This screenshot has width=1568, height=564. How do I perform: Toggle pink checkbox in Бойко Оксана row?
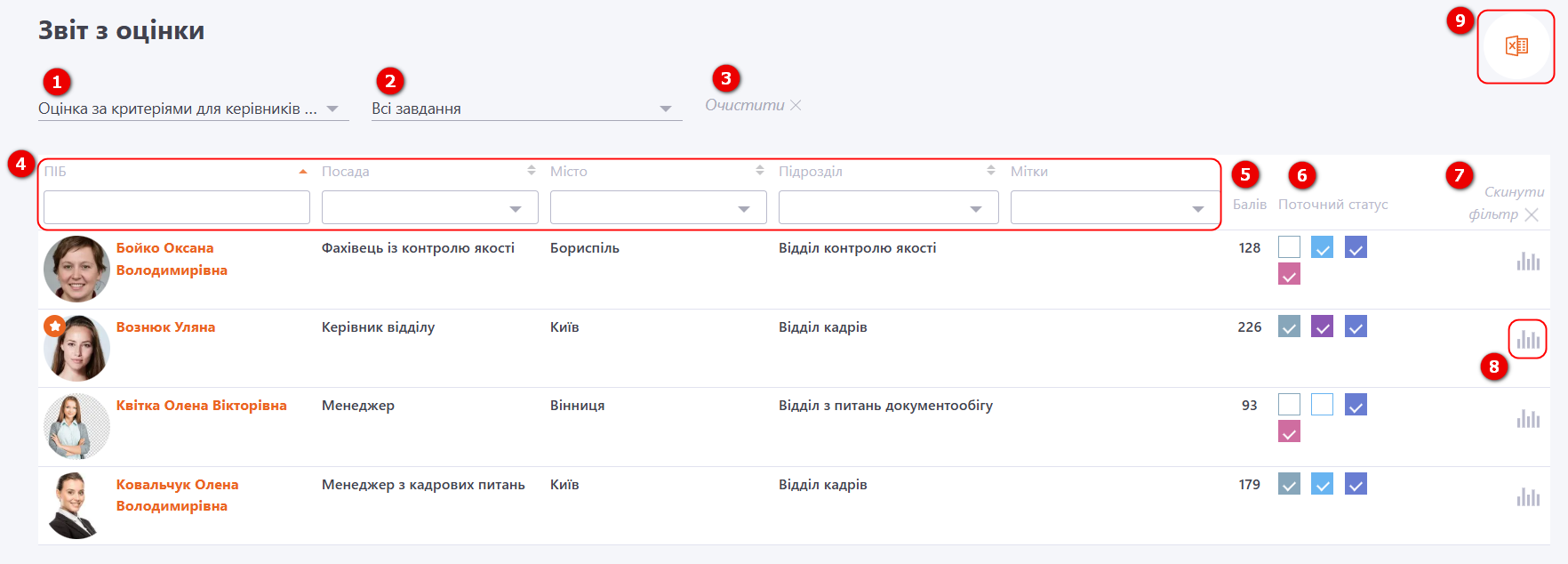point(1289,274)
